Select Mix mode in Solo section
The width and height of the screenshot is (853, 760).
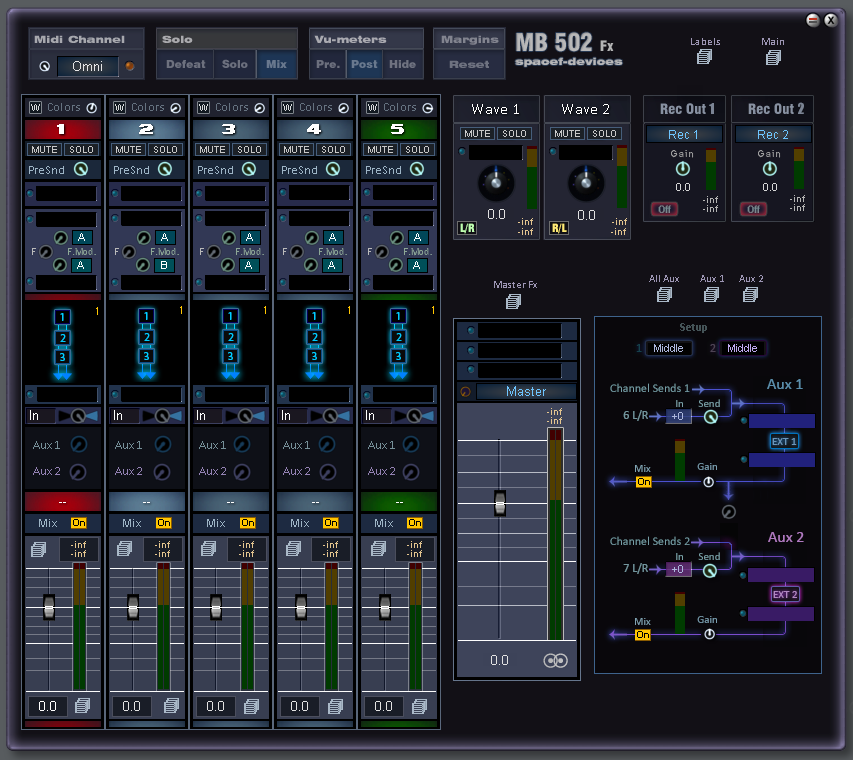click(276, 64)
